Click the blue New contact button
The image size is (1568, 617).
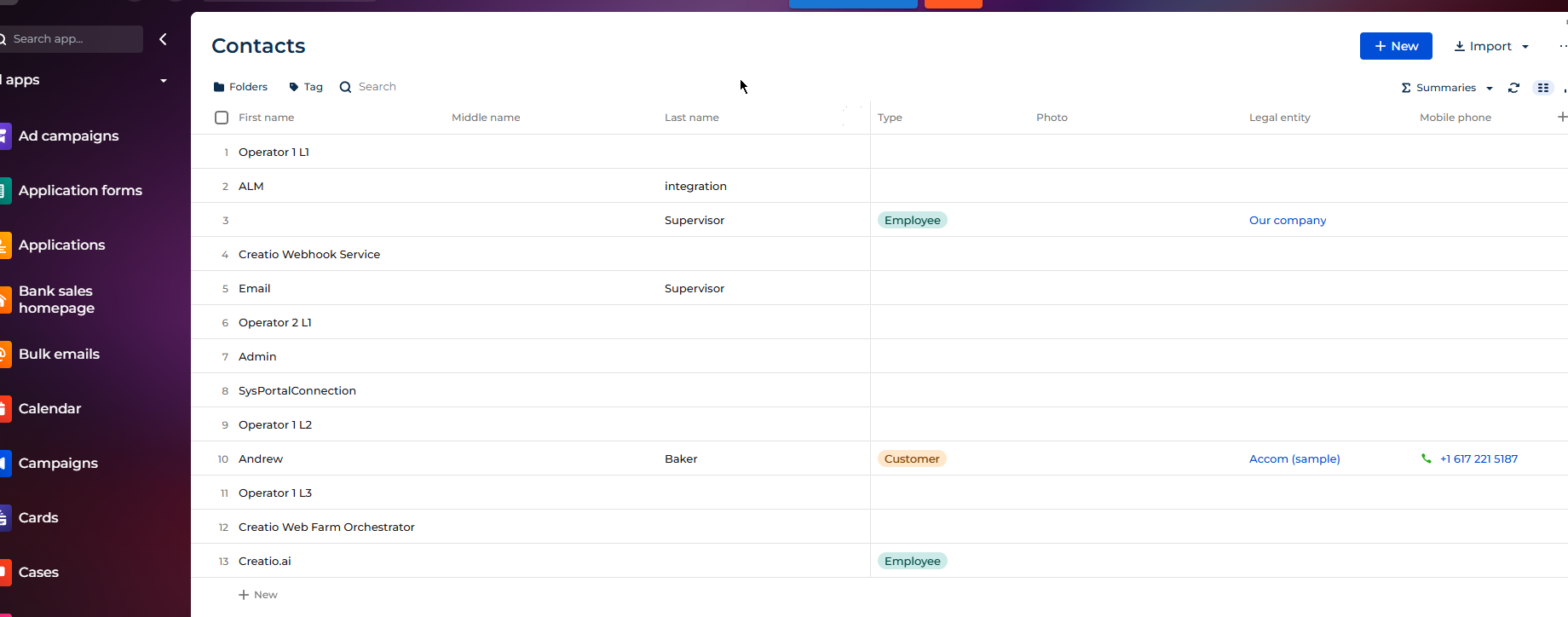point(1395,46)
